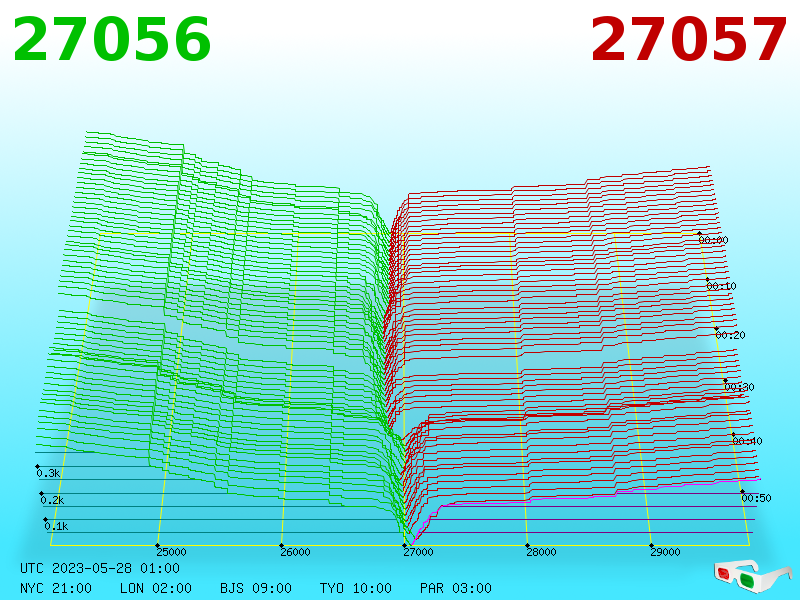Click the 25000 price axis label
800x600 pixels.
(x=171, y=552)
